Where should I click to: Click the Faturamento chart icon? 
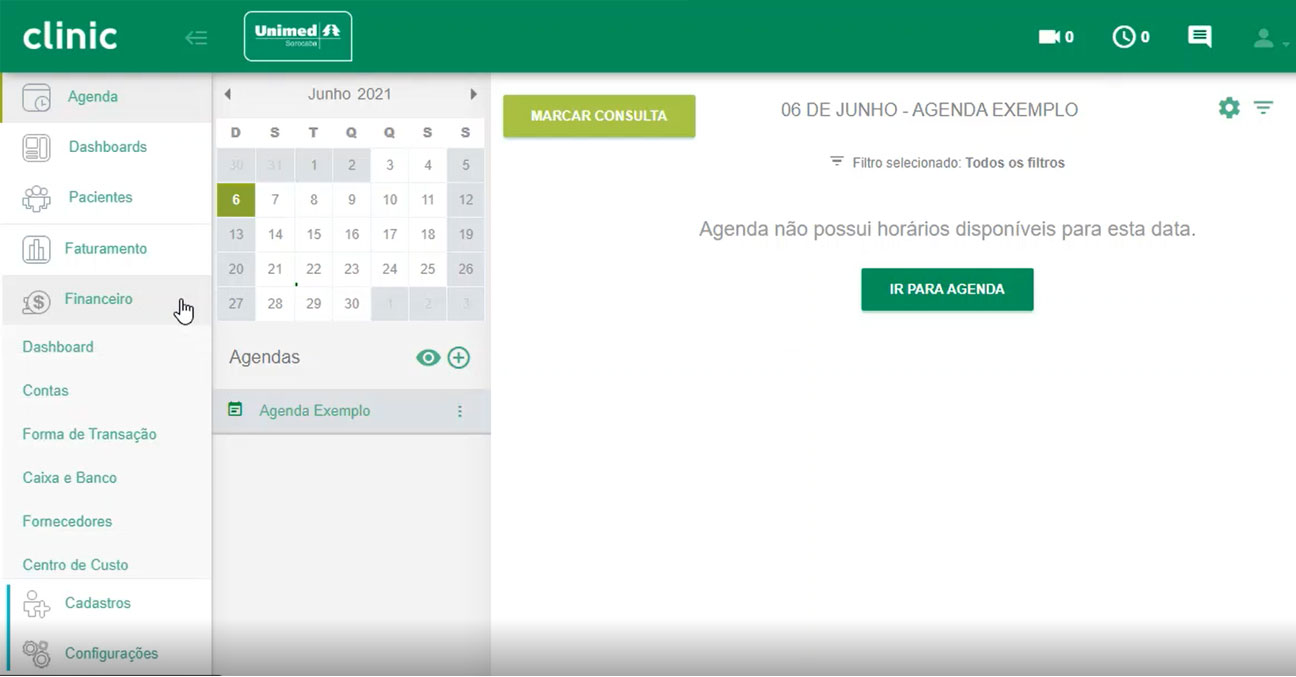pyautogui.click(x=36, y=249)
